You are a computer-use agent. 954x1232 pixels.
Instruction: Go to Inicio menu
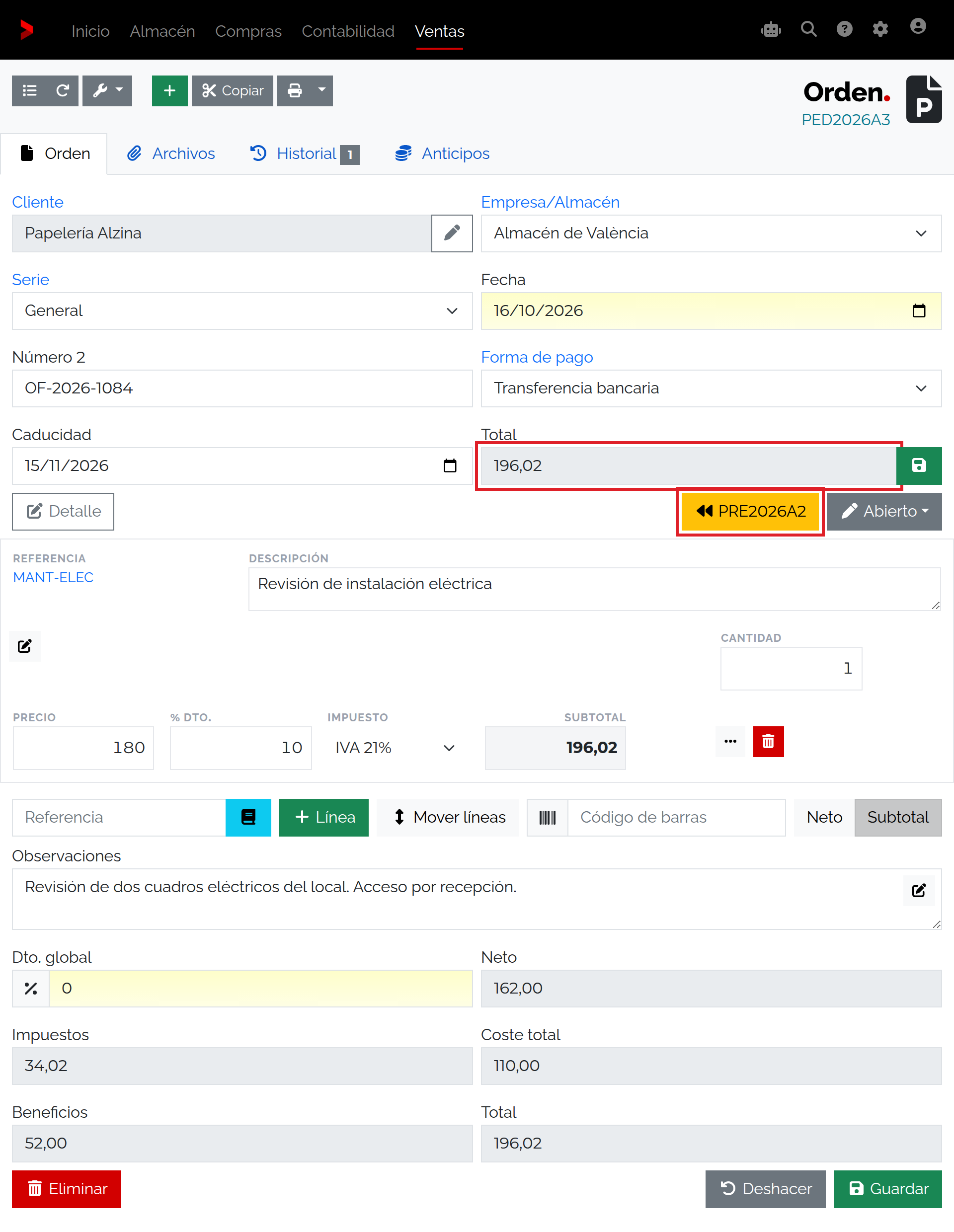click(x=90, y=31)
